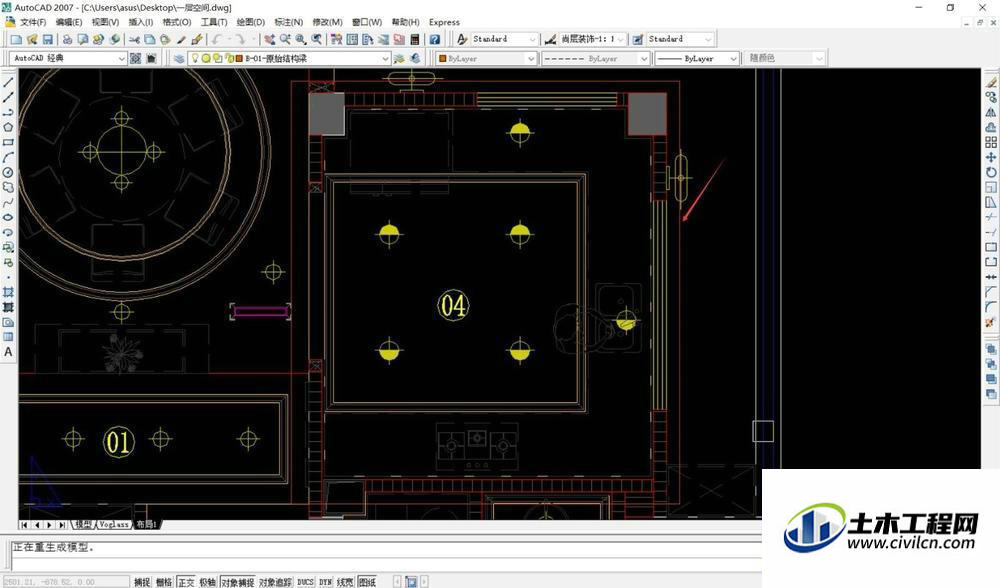Open the 修改(M) menu

pos(327,22)
